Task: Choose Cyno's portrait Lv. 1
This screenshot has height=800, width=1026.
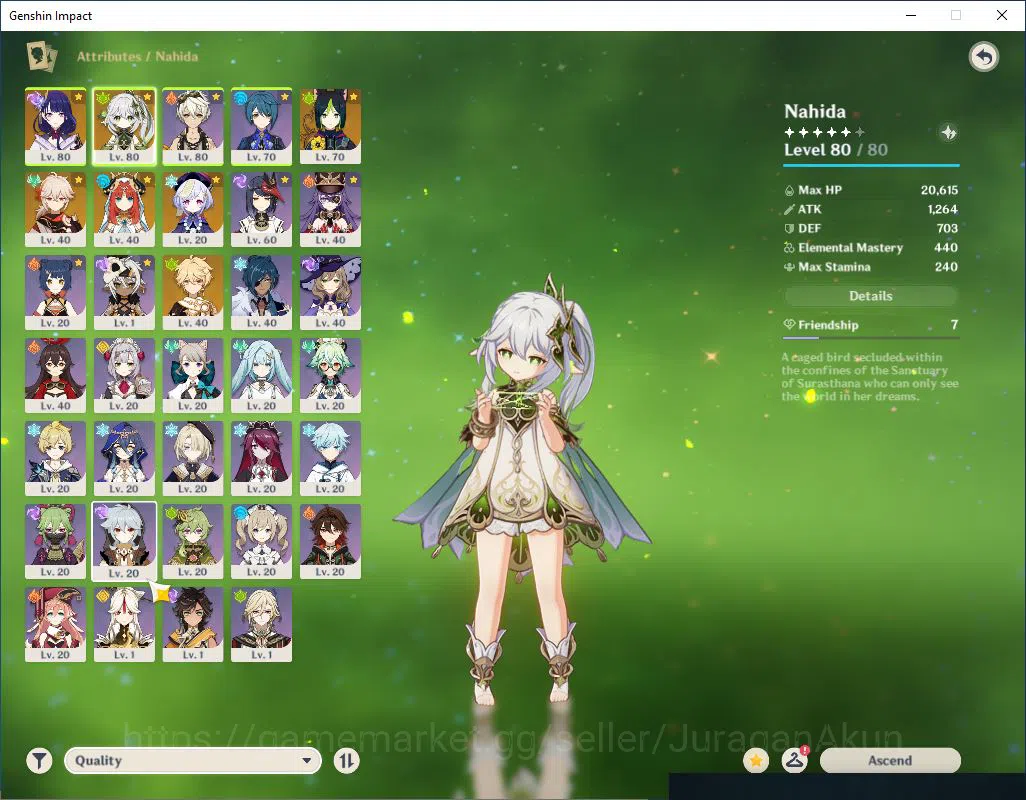Action: (x=124, y=292)
